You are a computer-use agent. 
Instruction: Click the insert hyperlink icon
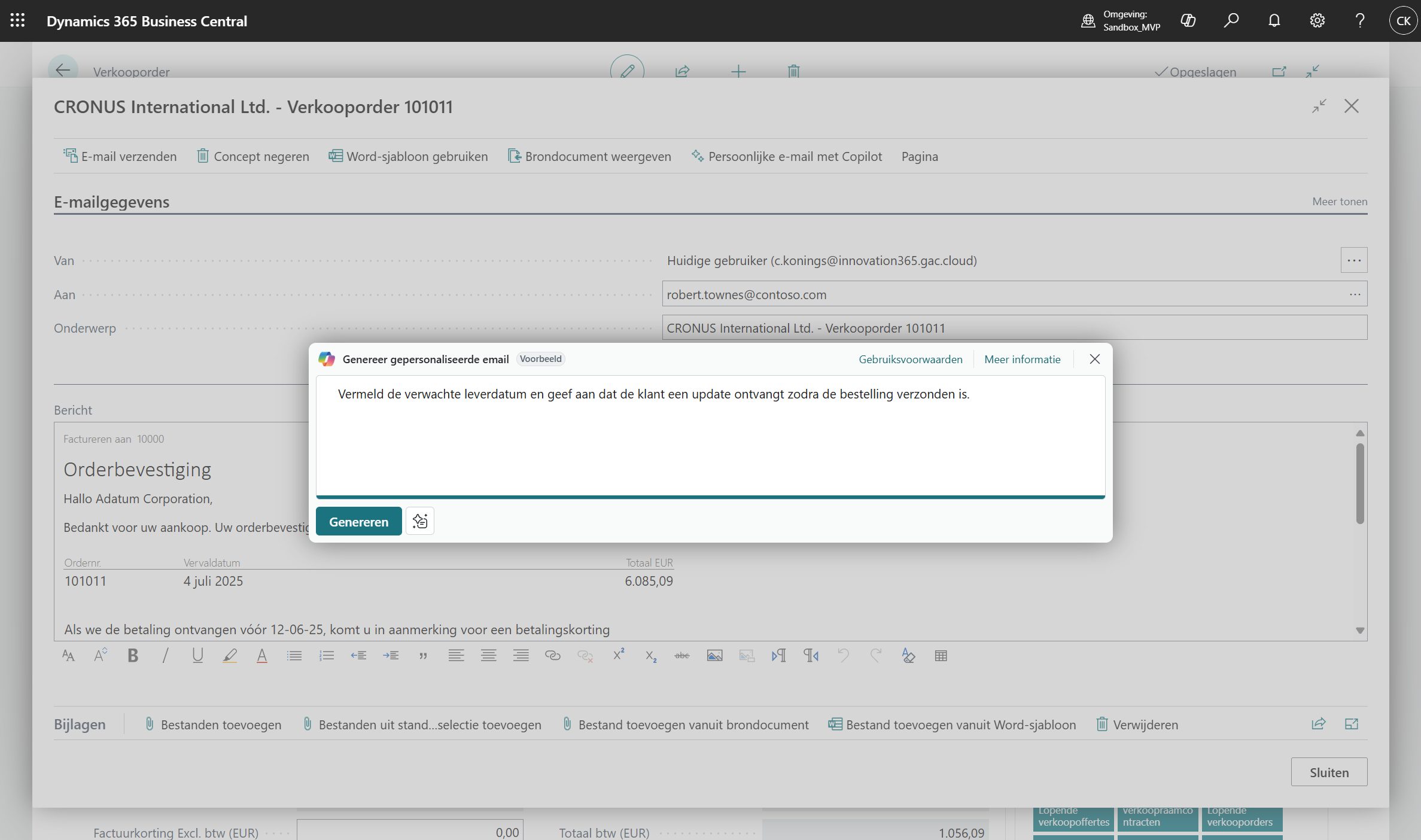(552, 656)
